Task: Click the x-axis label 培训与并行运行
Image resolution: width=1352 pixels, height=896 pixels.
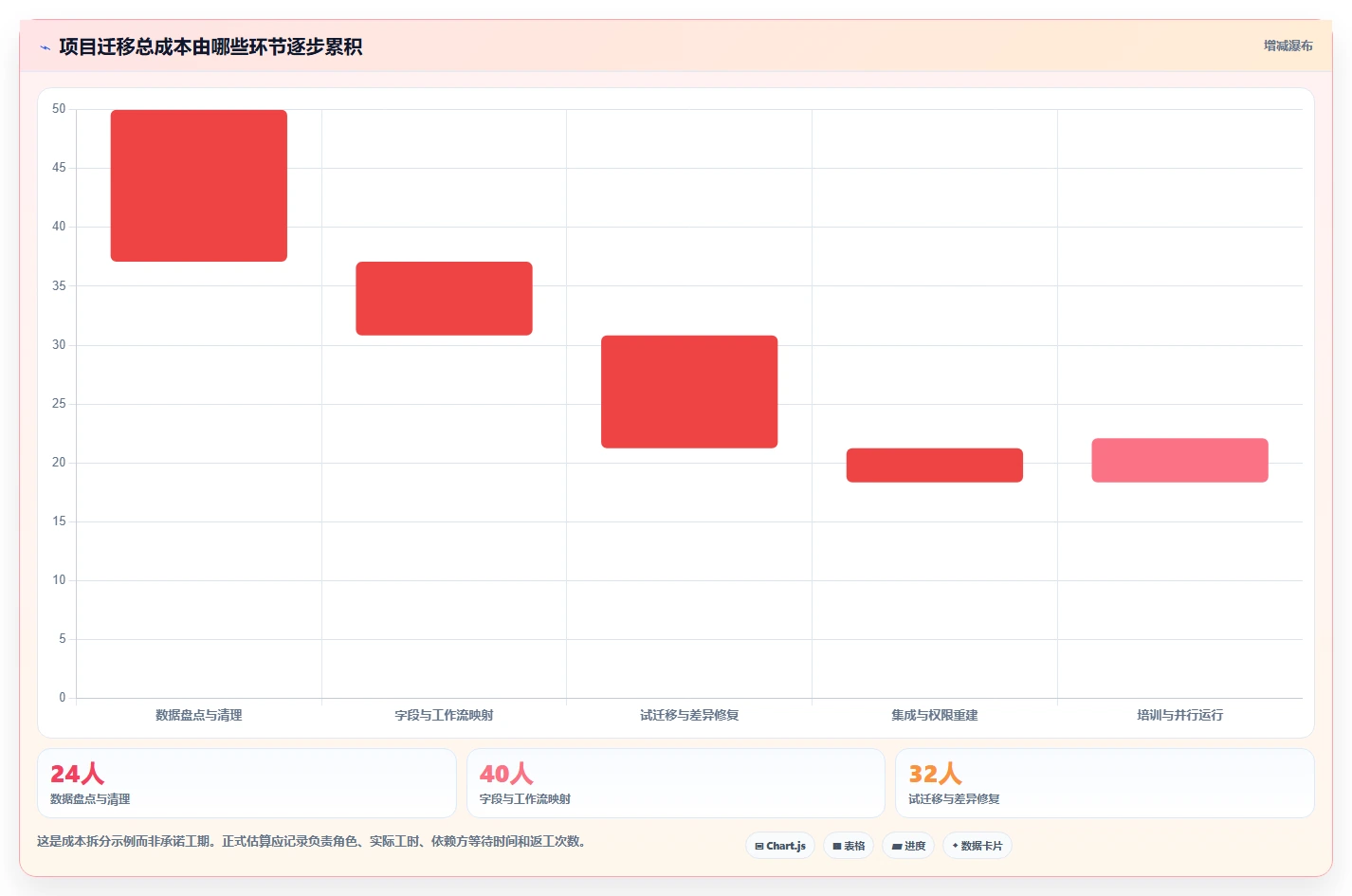Action: coord(1179,715)
